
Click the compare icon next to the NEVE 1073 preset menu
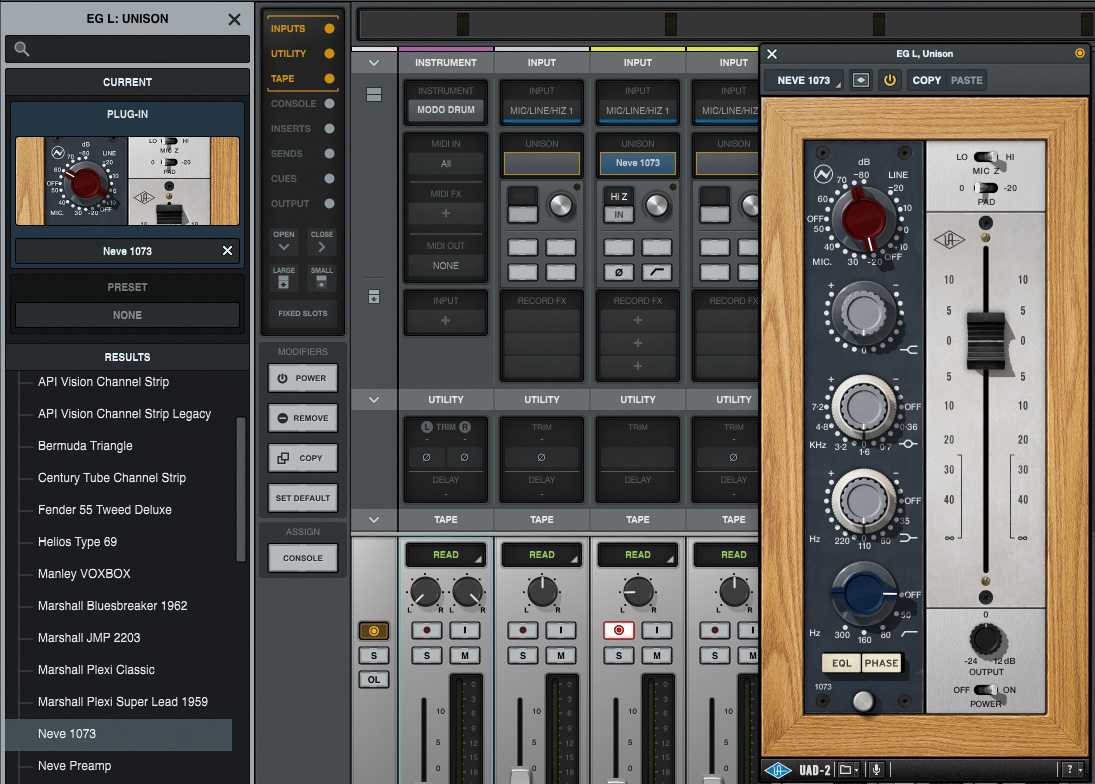click(860, 80)
